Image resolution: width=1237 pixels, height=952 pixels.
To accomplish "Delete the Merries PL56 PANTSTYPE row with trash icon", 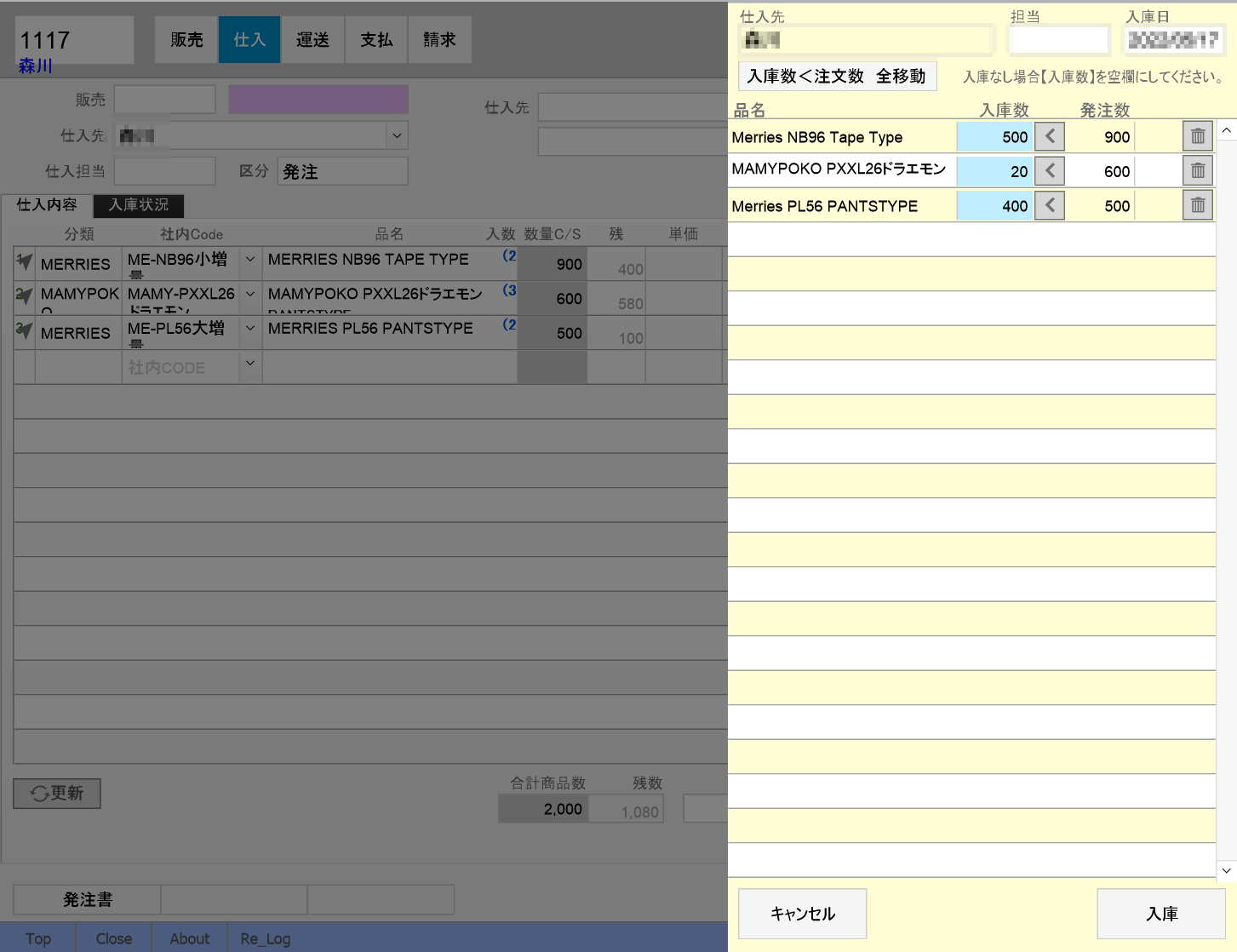I will click(1198, 205).
